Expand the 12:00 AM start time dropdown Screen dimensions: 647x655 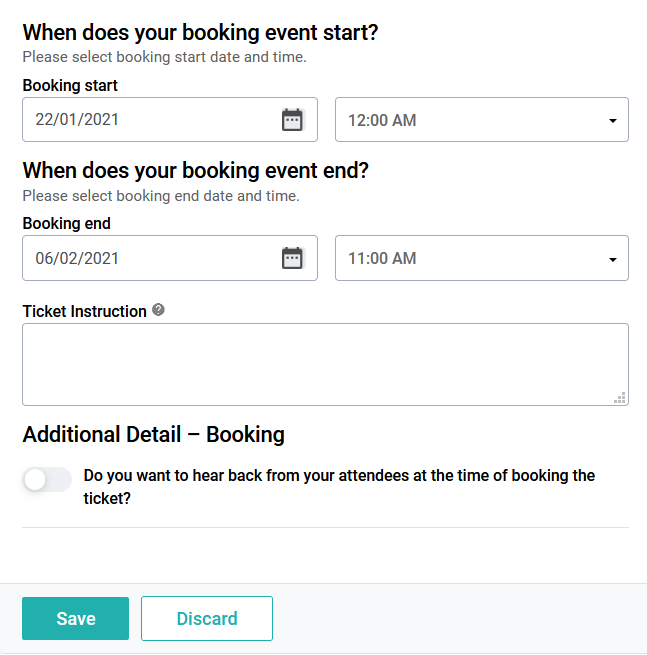tap(482, 120)
